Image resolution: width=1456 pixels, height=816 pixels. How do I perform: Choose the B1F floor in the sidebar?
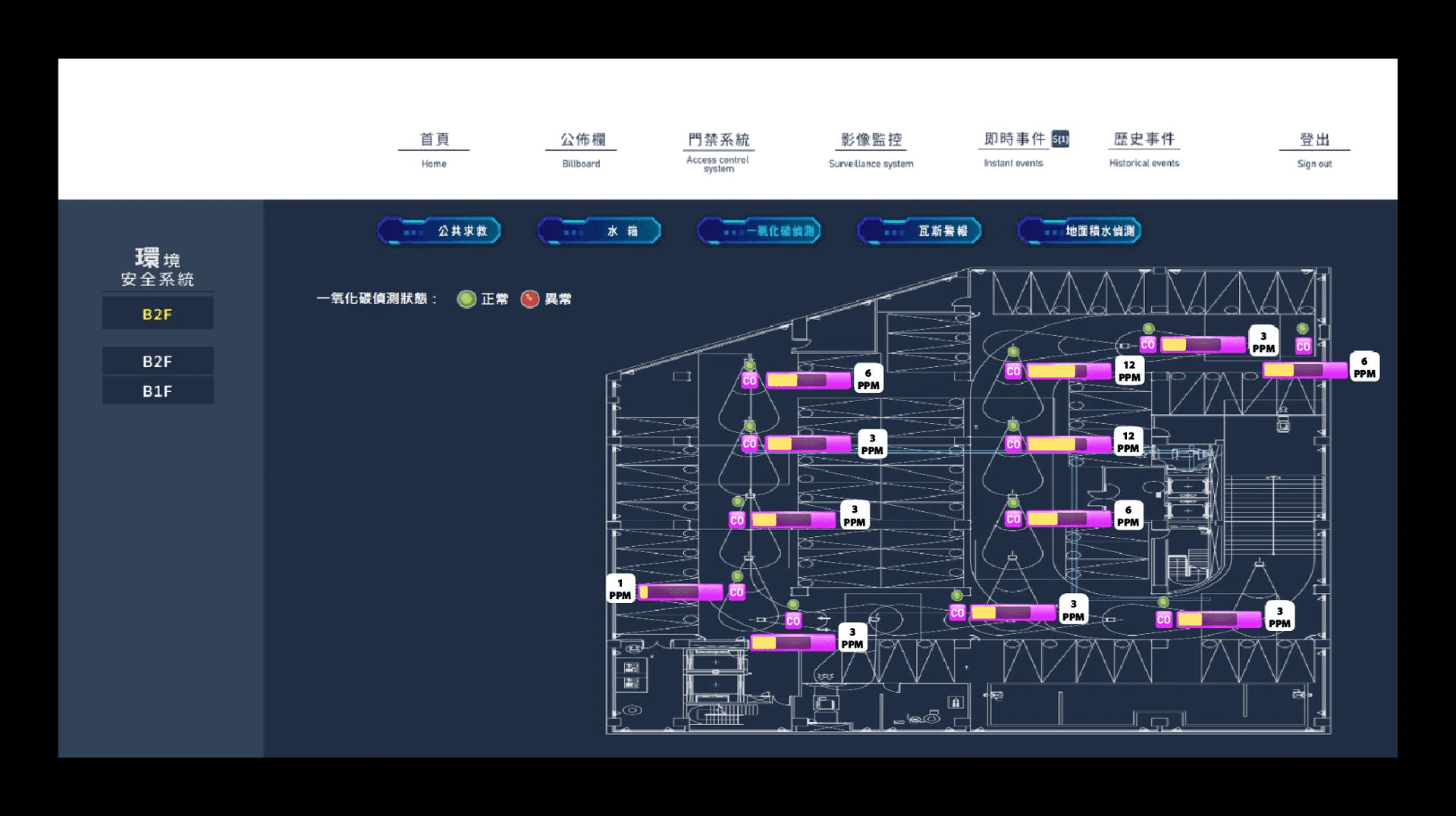click(158, 391)
